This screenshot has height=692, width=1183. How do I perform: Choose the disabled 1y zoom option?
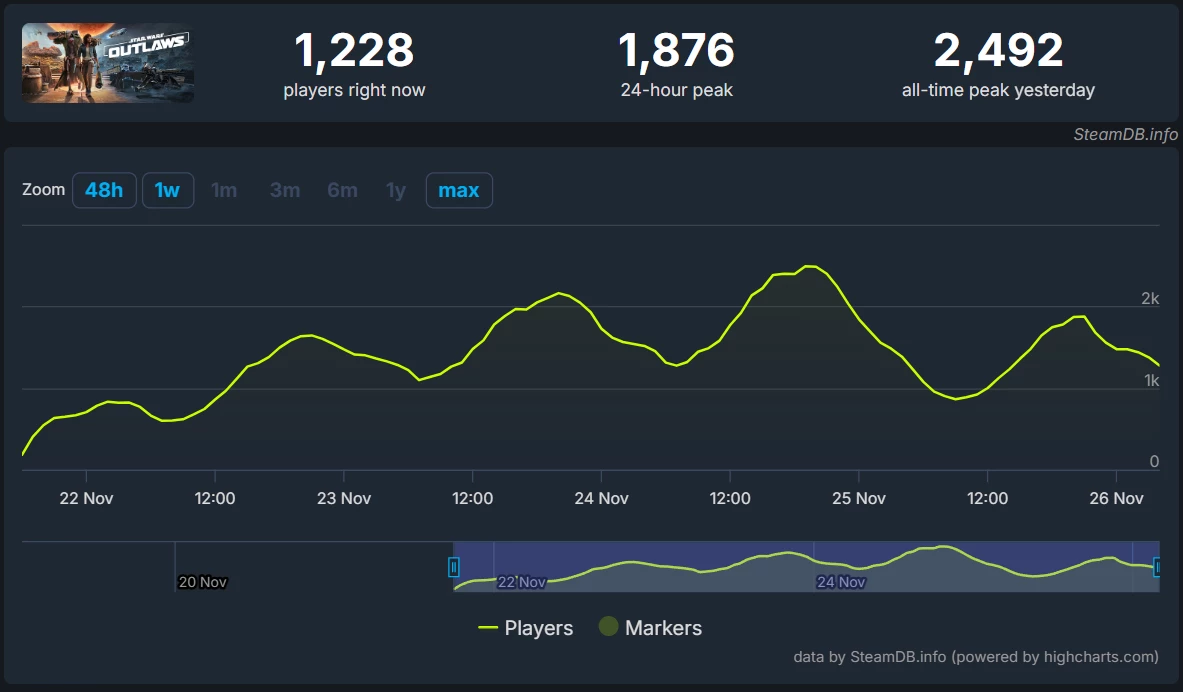[x=396, y=190]
